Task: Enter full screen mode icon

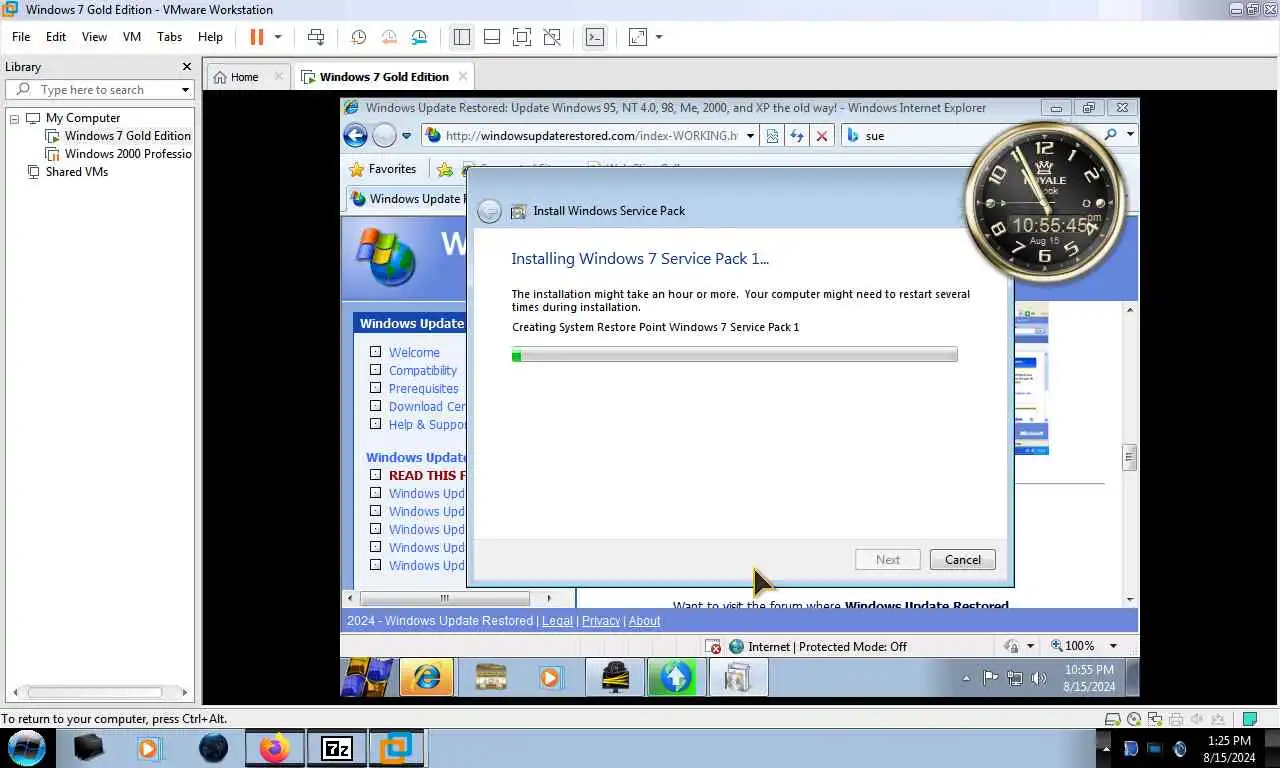Action: [x=521, y=37]
